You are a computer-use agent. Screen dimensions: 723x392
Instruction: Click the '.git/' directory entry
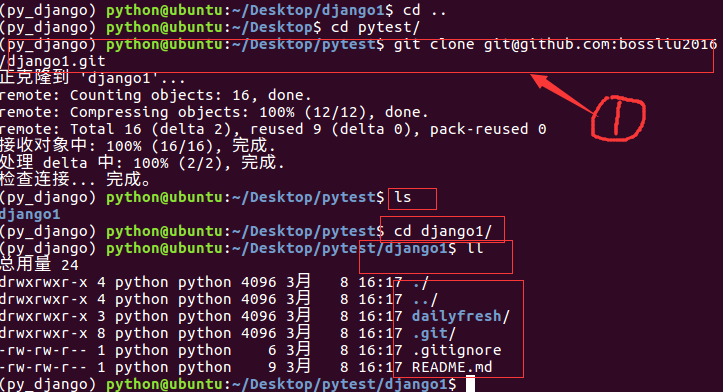[x=434, y=333]
